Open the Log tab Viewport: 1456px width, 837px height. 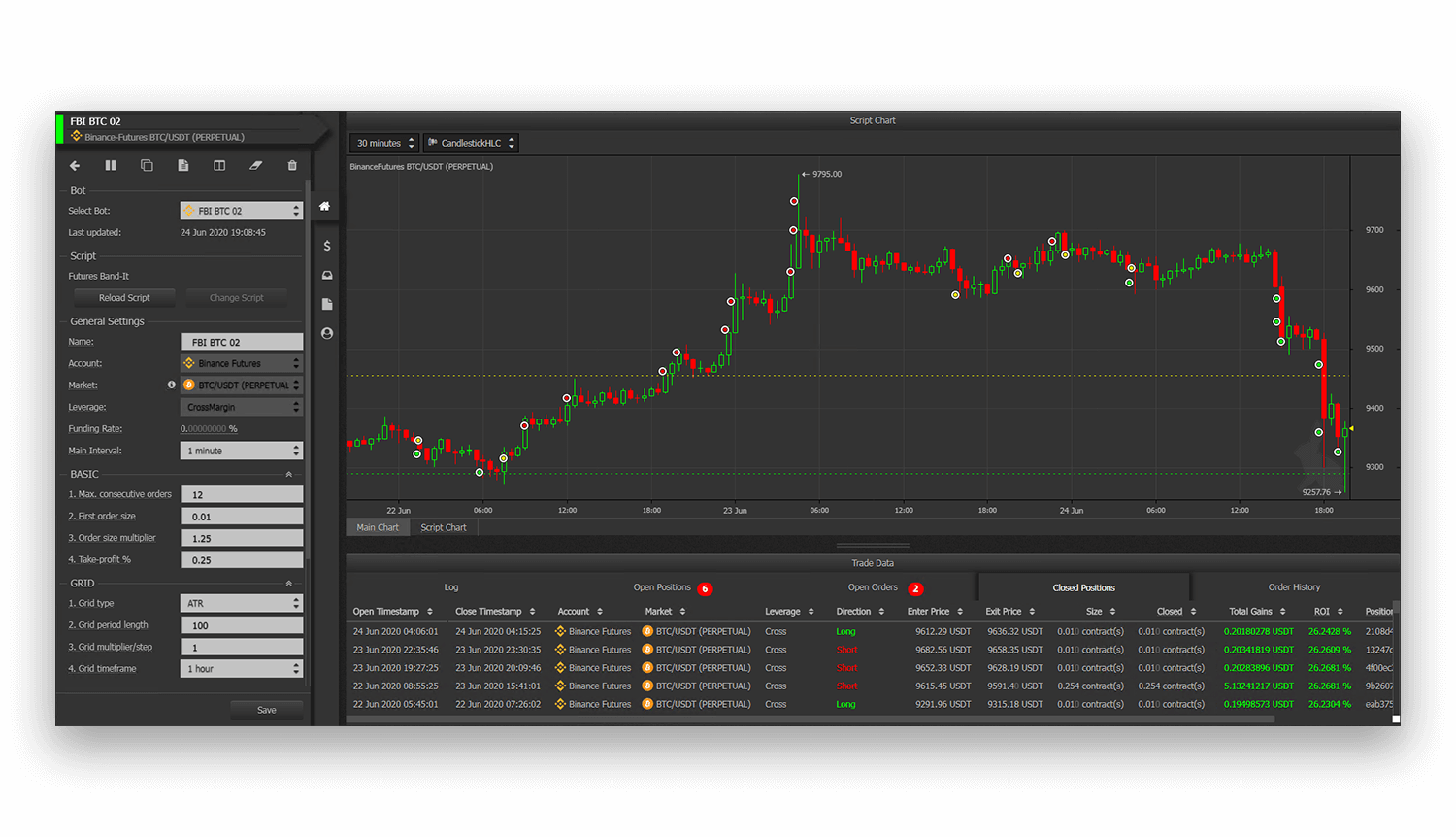[451, 587]
